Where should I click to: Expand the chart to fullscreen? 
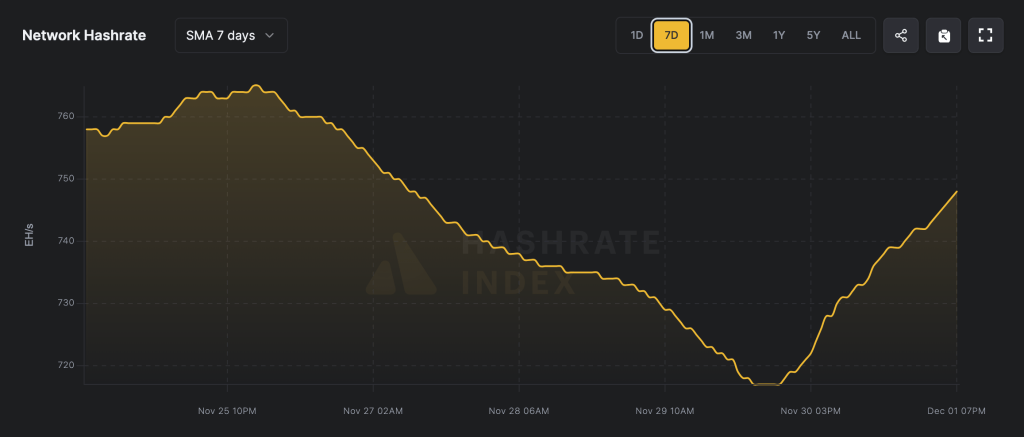click(985, 35)
